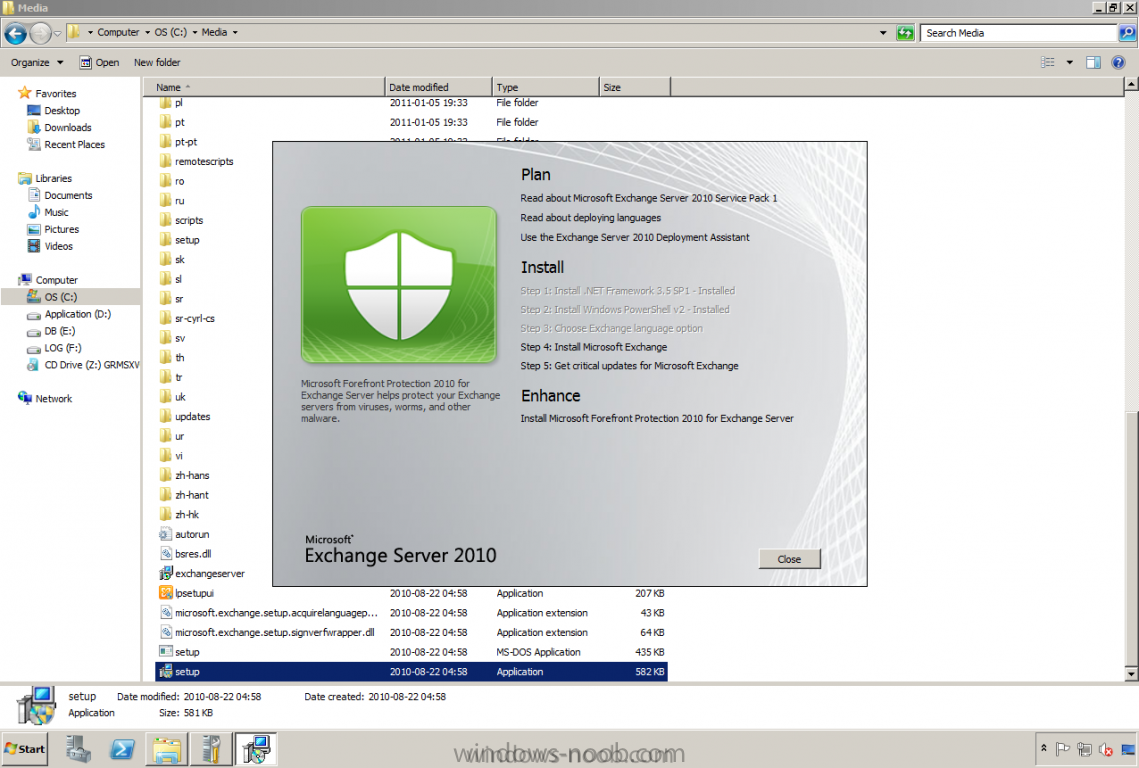This screenshot has width=1139, height=768.
Task: Click Open in the toolbar
Action: (100, 62)
